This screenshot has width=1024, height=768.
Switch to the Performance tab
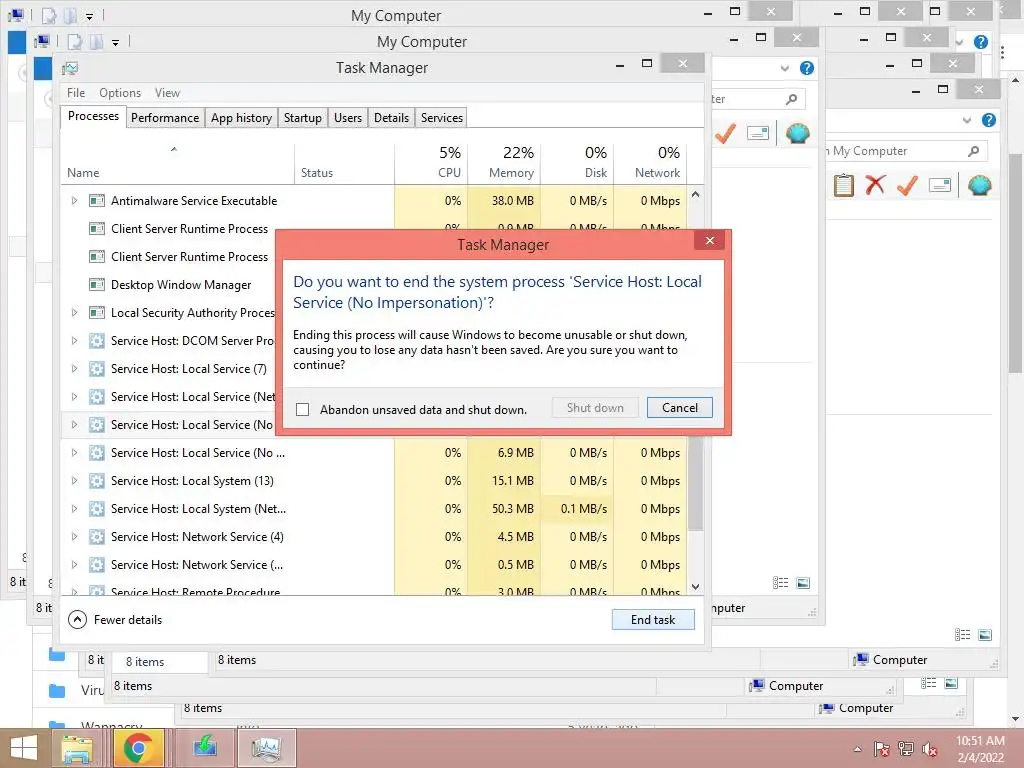click(165, 118)
